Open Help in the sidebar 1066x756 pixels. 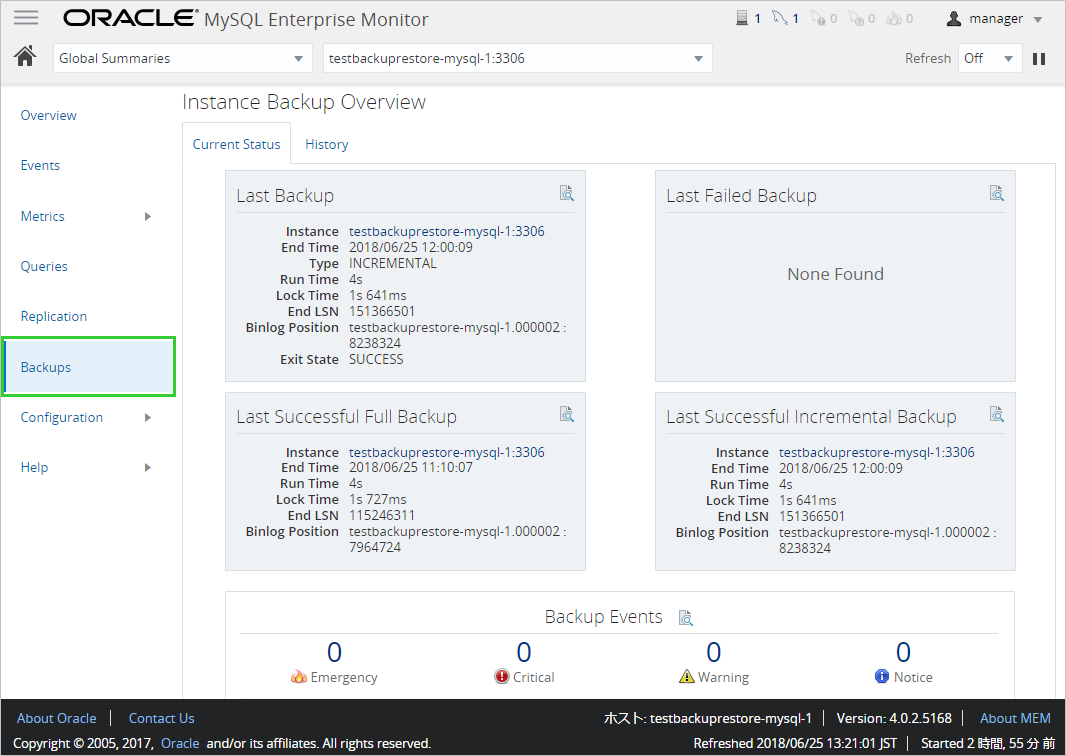point(34,467)
